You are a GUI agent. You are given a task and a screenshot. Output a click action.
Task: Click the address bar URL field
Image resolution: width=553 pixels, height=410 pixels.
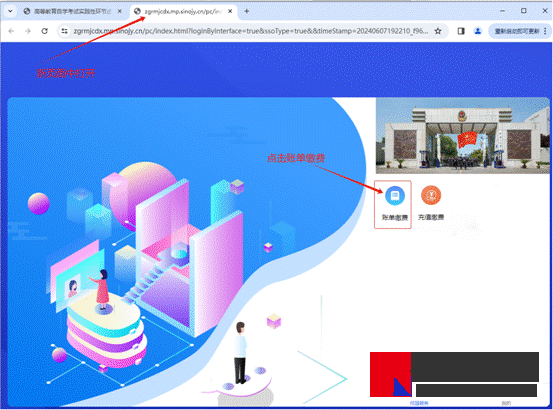[250, 31]
